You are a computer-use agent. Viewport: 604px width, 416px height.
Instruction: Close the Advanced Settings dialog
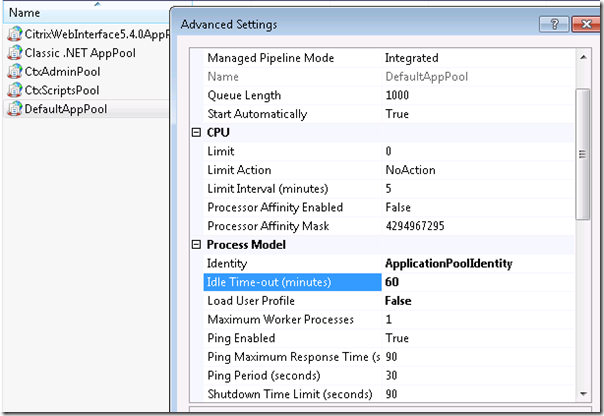[586, 24]
